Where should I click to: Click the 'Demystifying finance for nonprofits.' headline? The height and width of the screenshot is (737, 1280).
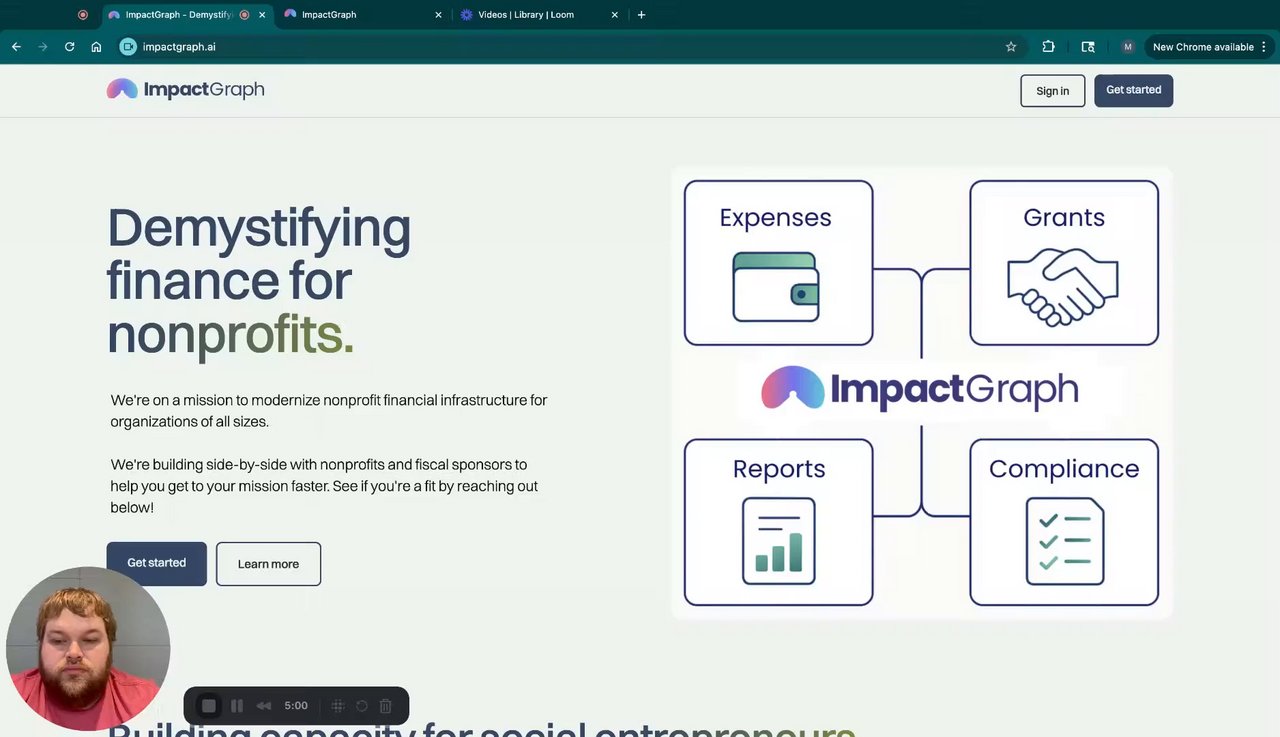pos(259,281)
